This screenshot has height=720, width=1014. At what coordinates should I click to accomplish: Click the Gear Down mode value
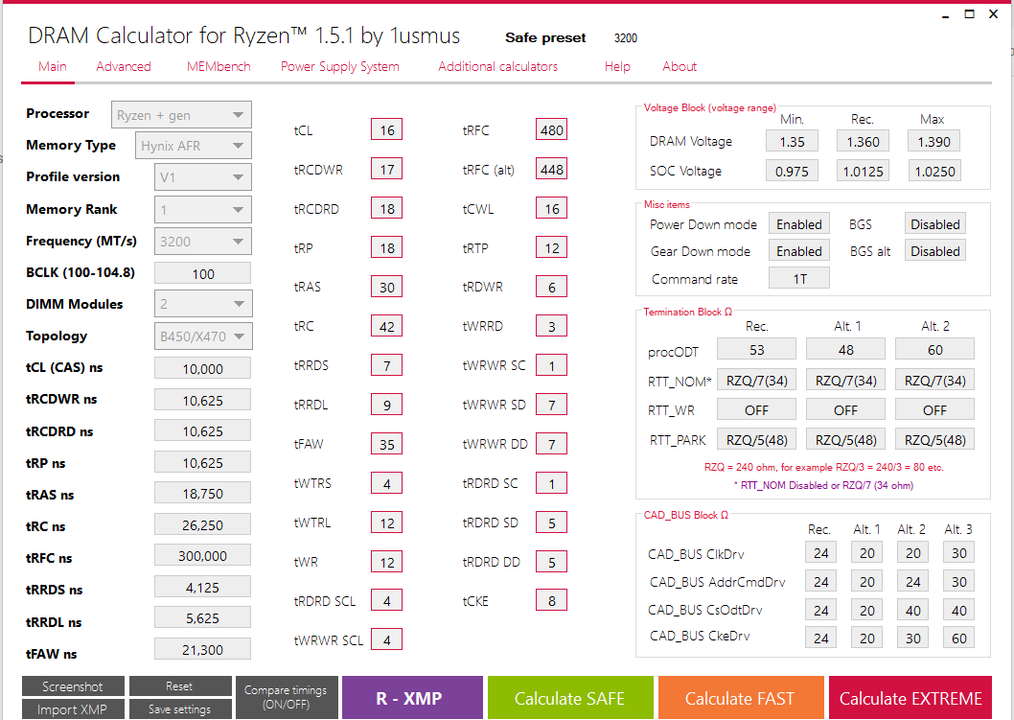tap(799, 251)
